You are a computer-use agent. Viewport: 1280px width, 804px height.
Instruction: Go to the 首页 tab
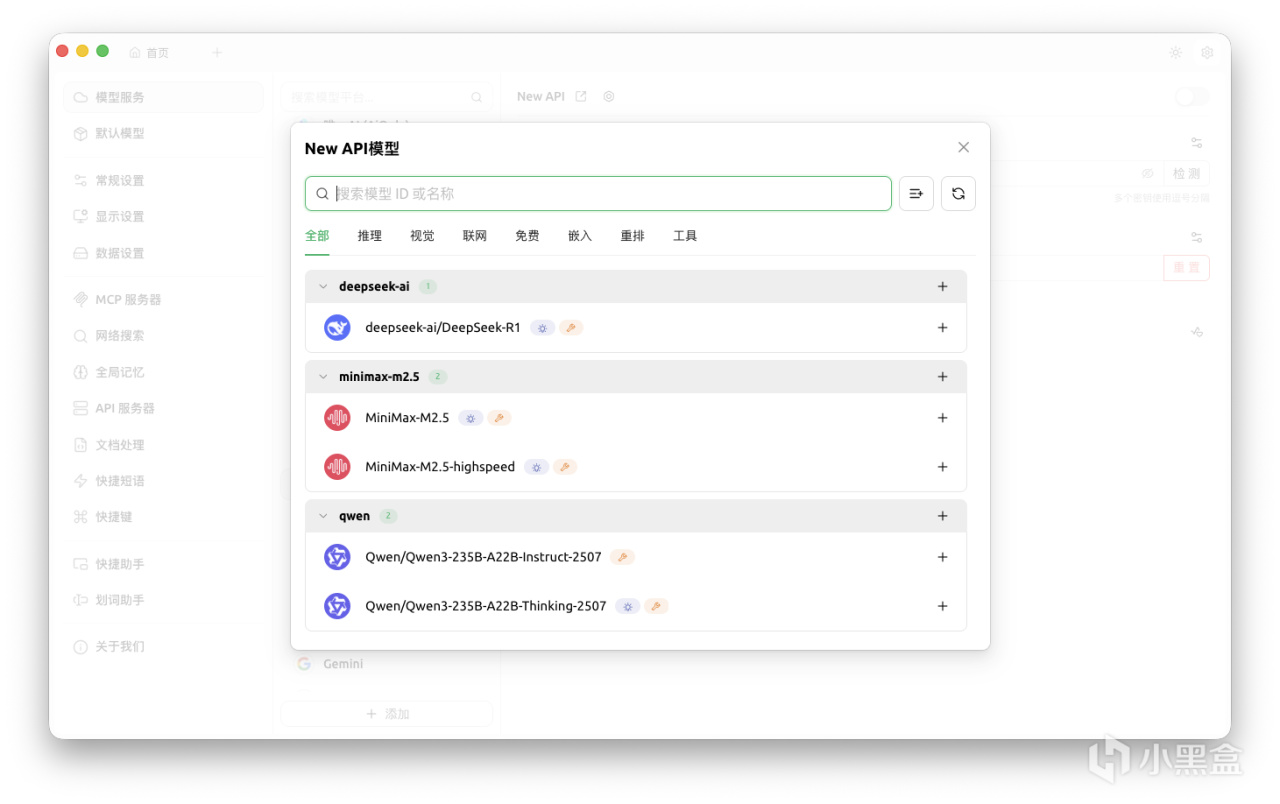[x=149, y=53]
